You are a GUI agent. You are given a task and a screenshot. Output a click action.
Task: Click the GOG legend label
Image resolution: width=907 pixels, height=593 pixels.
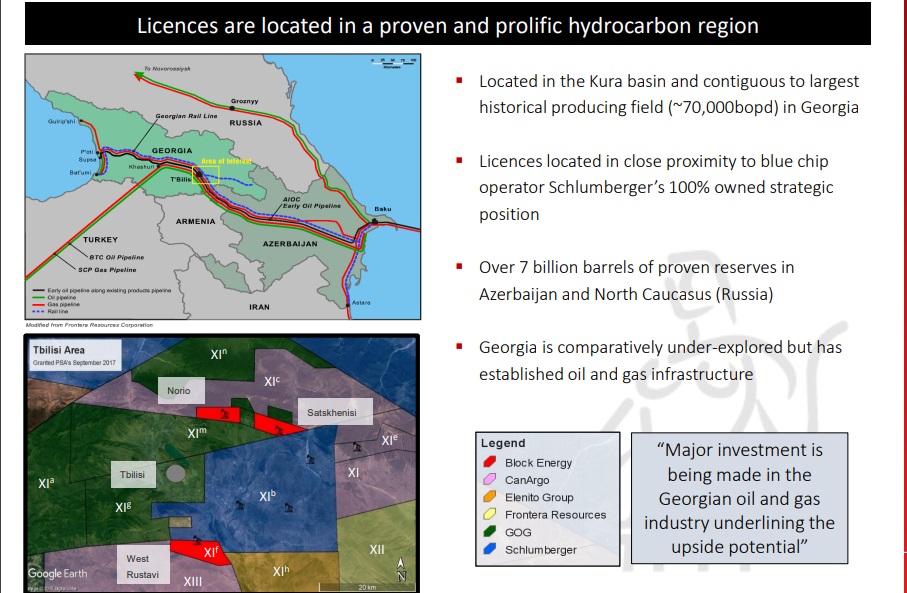pyautogui.click(x=518, y=532)
